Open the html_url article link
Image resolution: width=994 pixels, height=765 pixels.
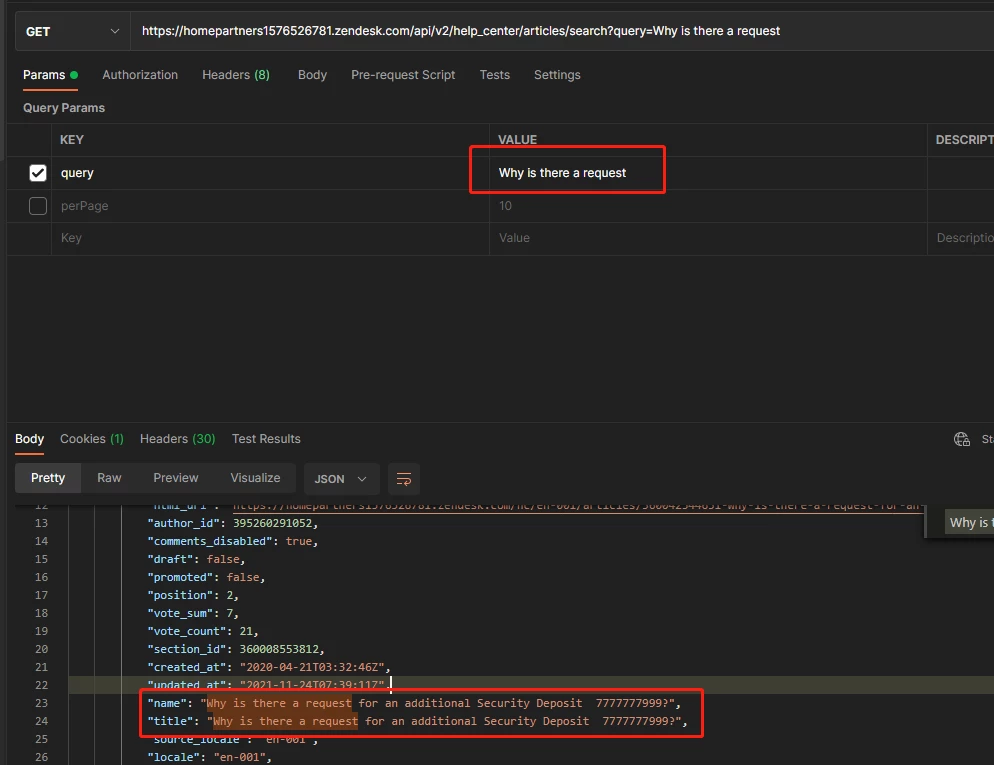(577, 506)
